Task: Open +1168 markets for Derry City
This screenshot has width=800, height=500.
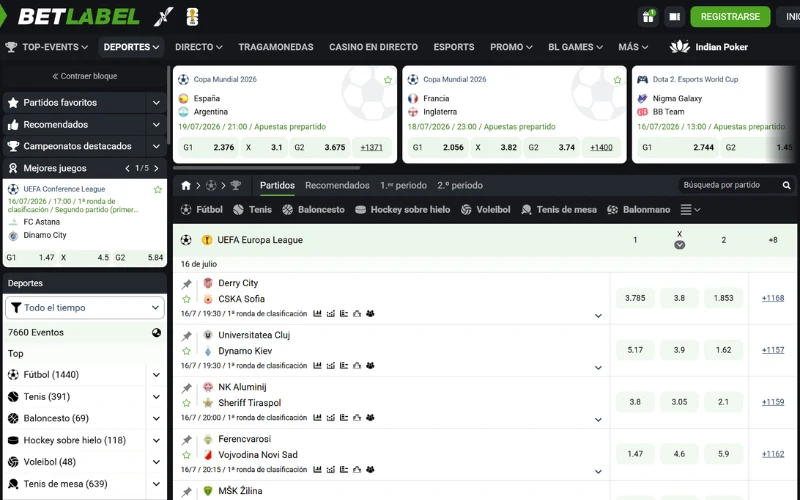Action: (772, 298)
